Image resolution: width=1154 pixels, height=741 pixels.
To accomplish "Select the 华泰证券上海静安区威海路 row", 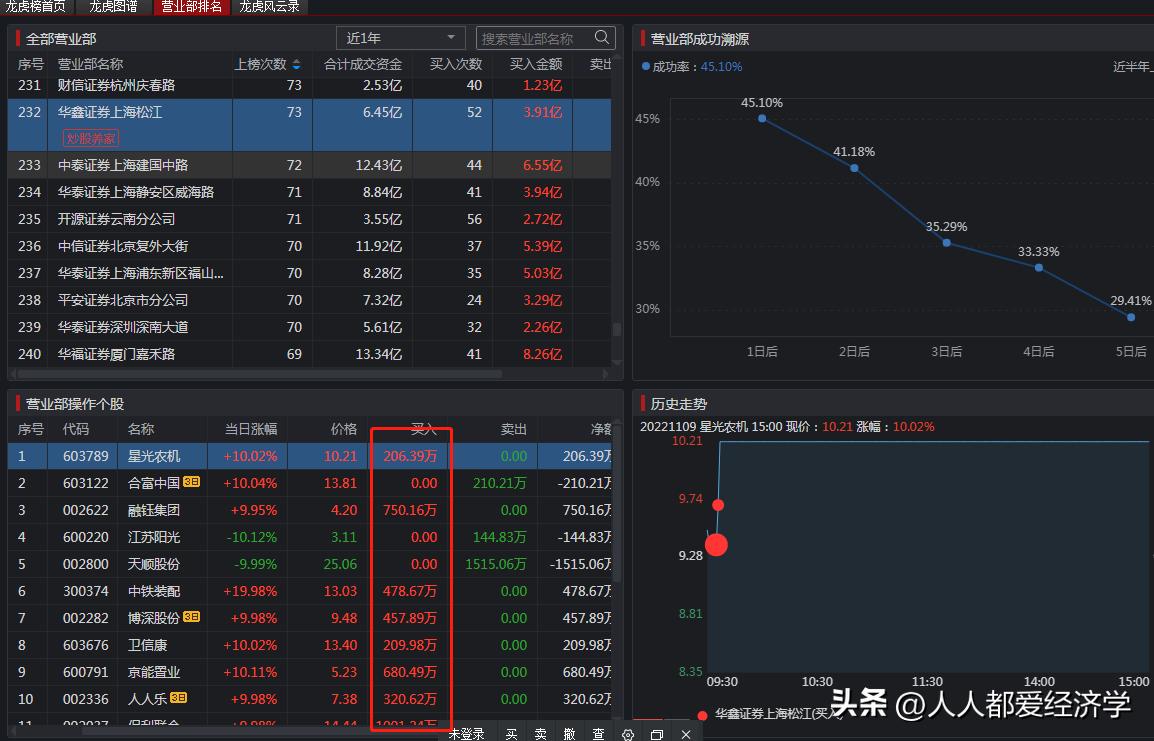I will pyautogui.click(x=309, y=192).
